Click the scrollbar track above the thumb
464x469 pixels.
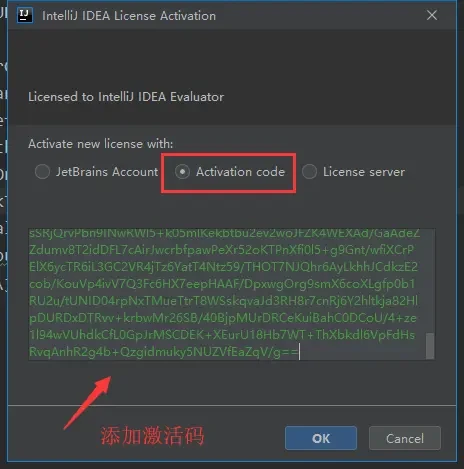(x=430, y=281)
